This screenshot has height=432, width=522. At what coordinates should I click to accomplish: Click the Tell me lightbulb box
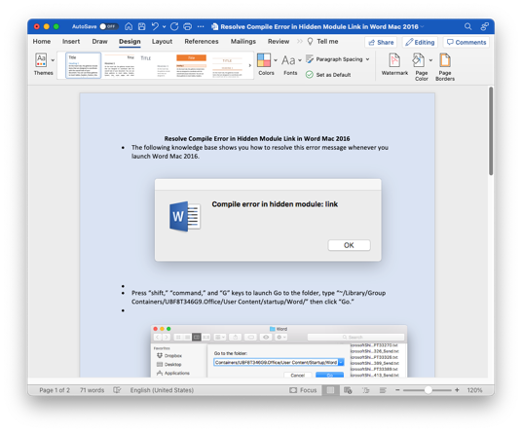click(322, 42)
